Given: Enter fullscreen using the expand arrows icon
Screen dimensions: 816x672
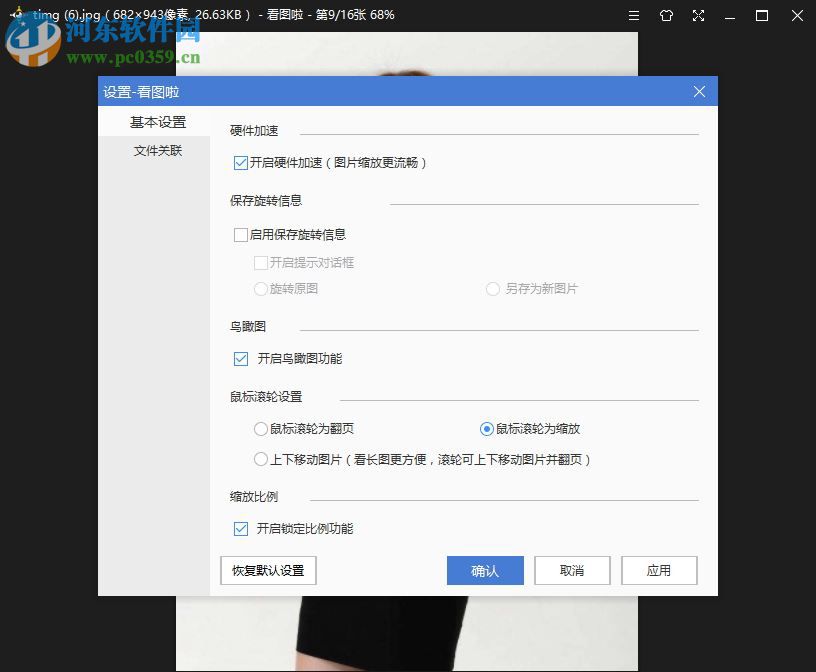Looking at the screenshot, I should [697, 15].
